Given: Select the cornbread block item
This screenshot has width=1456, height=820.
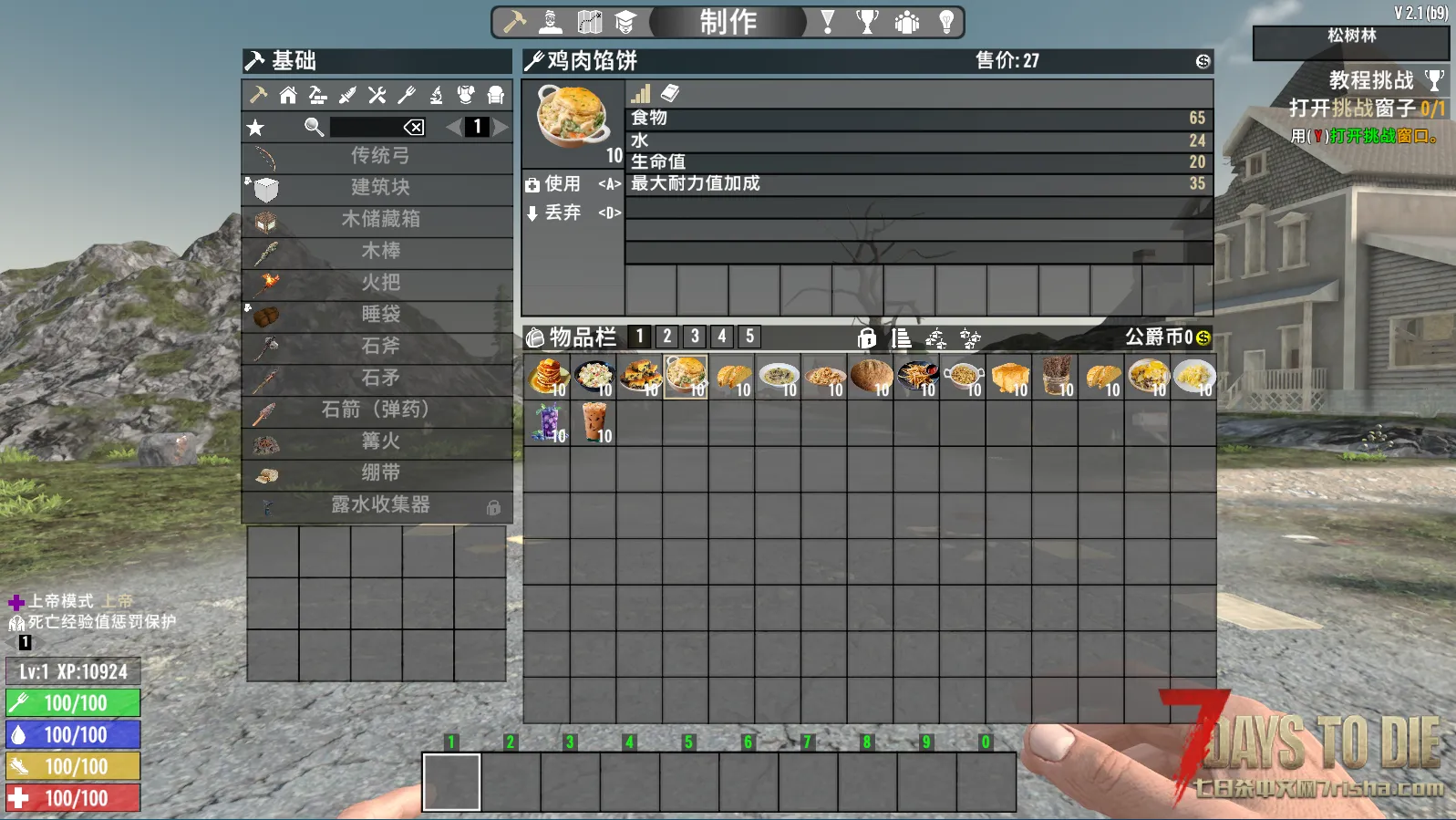Looking at the screenshot, I should point(1009,376).
